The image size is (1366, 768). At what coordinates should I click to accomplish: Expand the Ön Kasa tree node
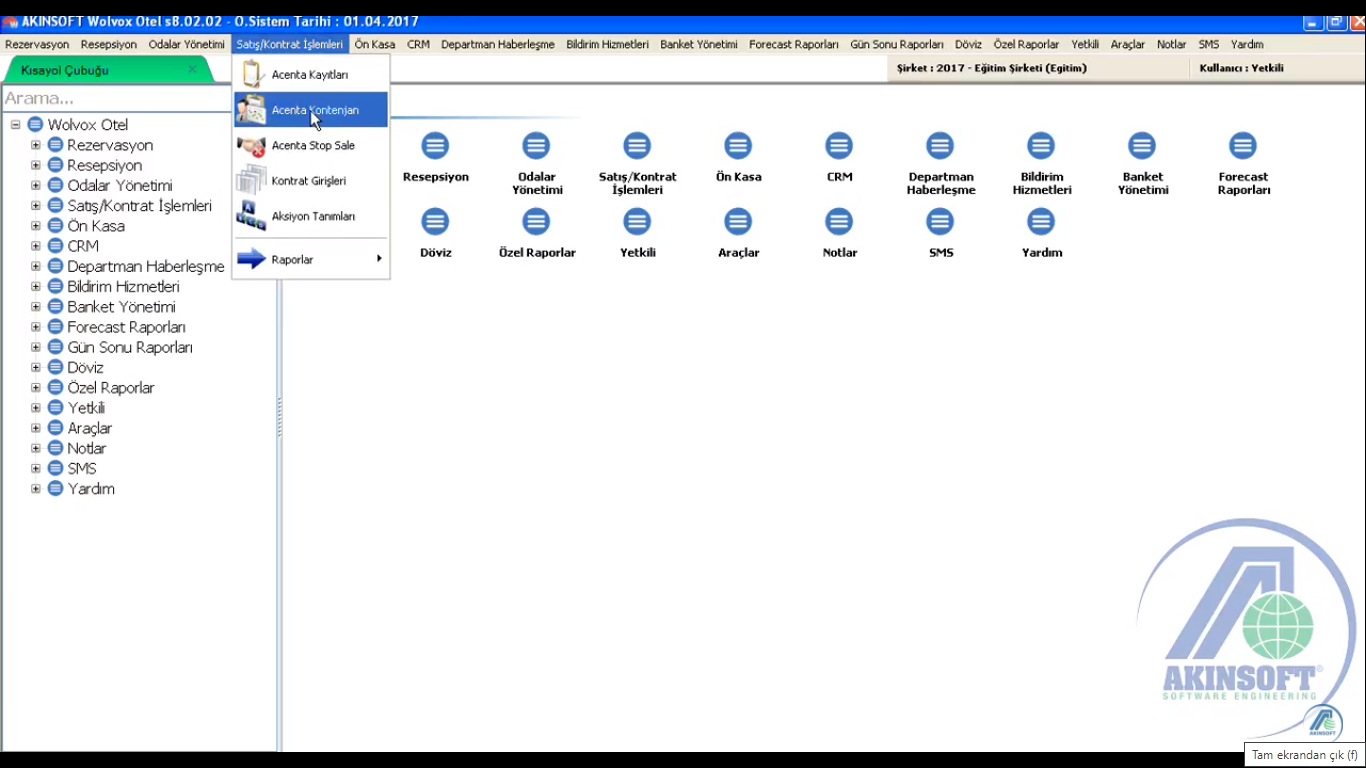pos(36,226)
